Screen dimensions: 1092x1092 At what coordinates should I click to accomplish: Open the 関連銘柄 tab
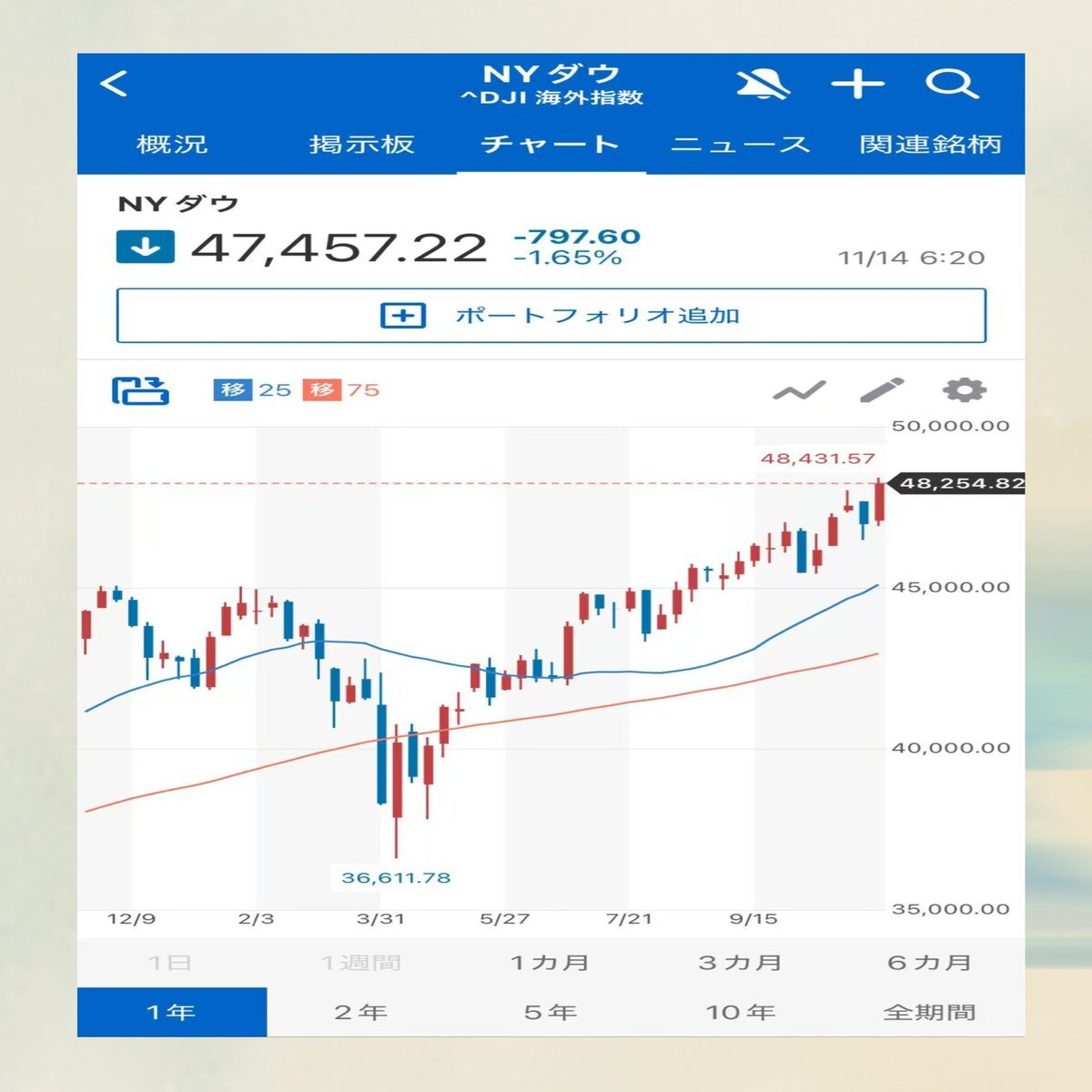tap(930, 145)
